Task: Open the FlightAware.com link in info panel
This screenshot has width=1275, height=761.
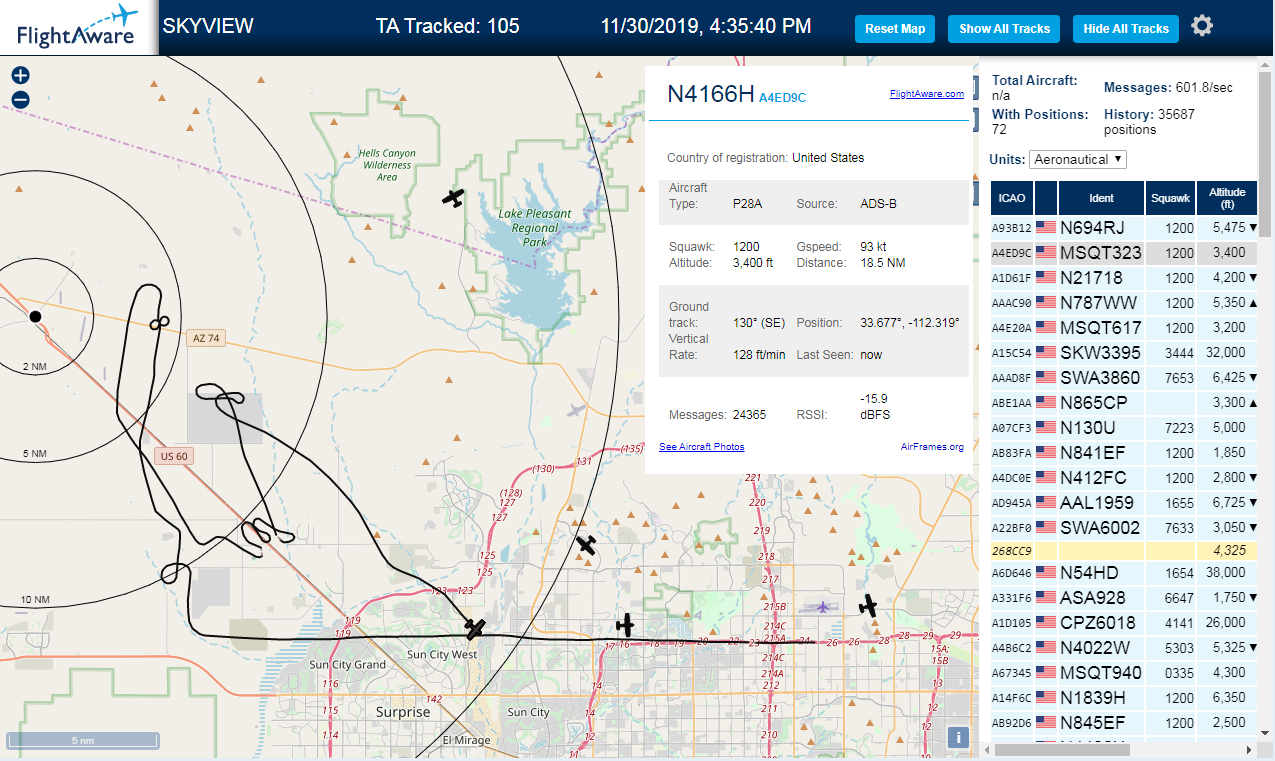Action: click(926, 94)
